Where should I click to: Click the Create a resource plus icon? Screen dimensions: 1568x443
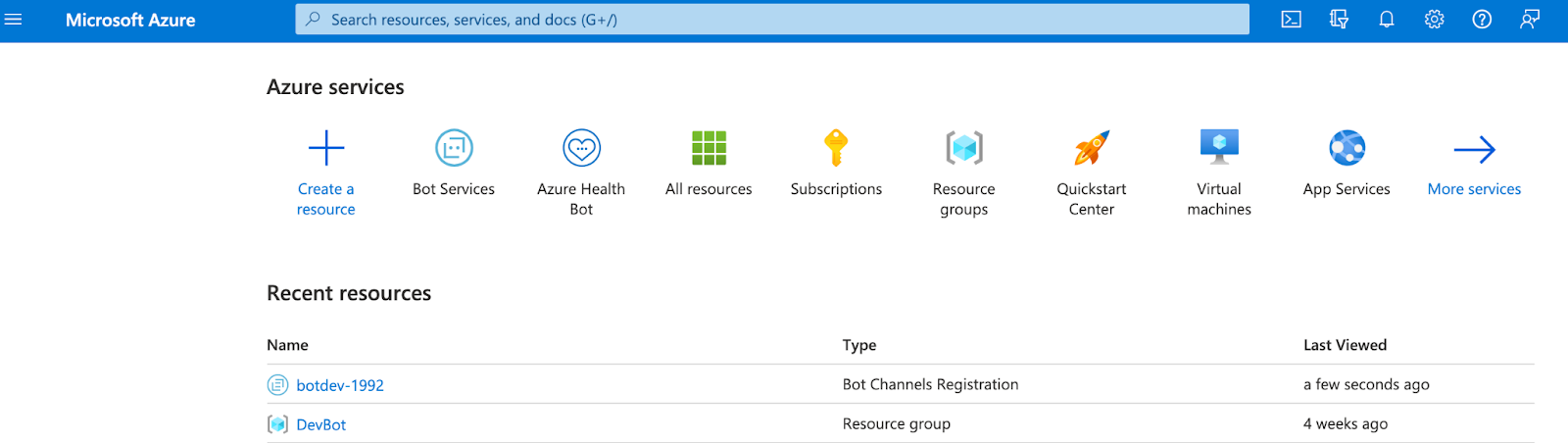point(326,148)
